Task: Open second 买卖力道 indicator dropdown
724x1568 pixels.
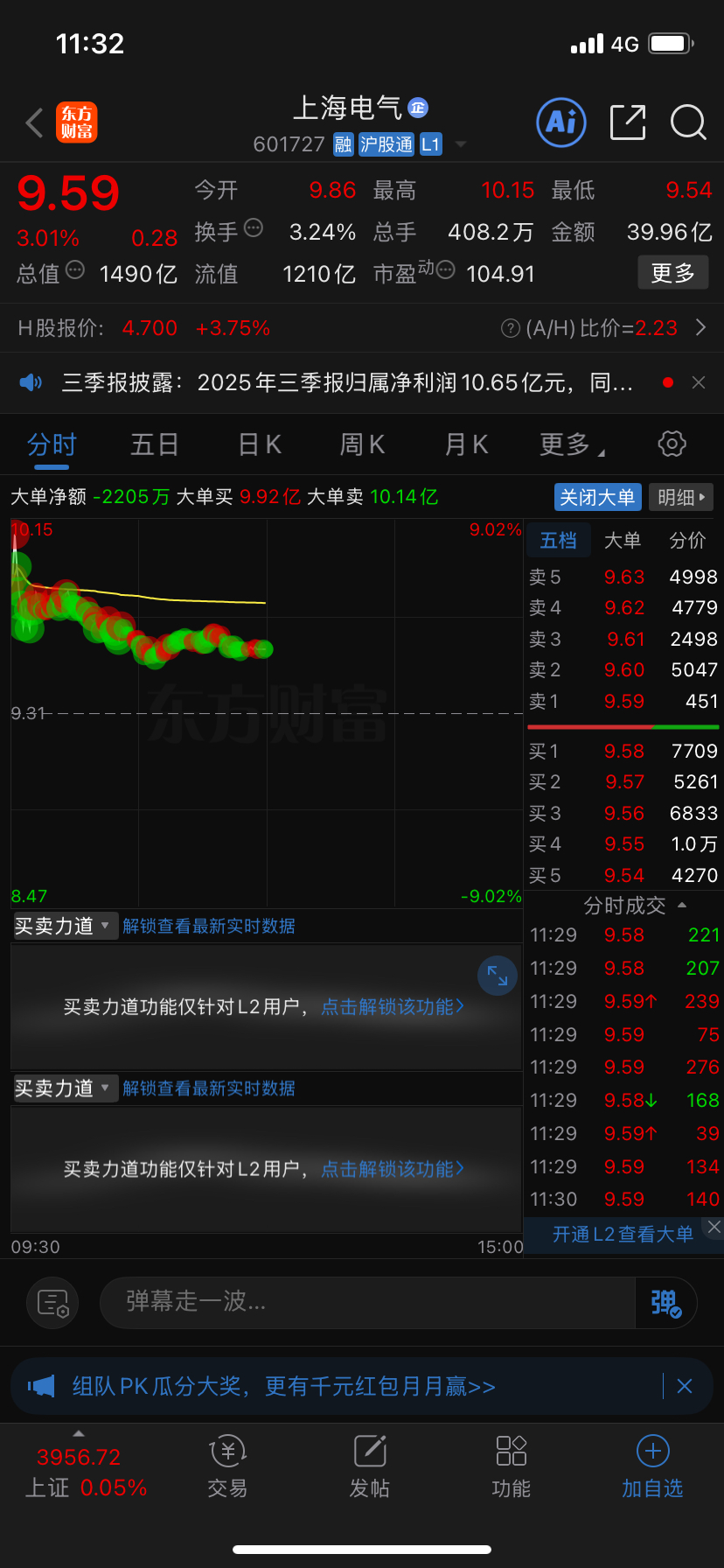Action: tap(65, 1088)
